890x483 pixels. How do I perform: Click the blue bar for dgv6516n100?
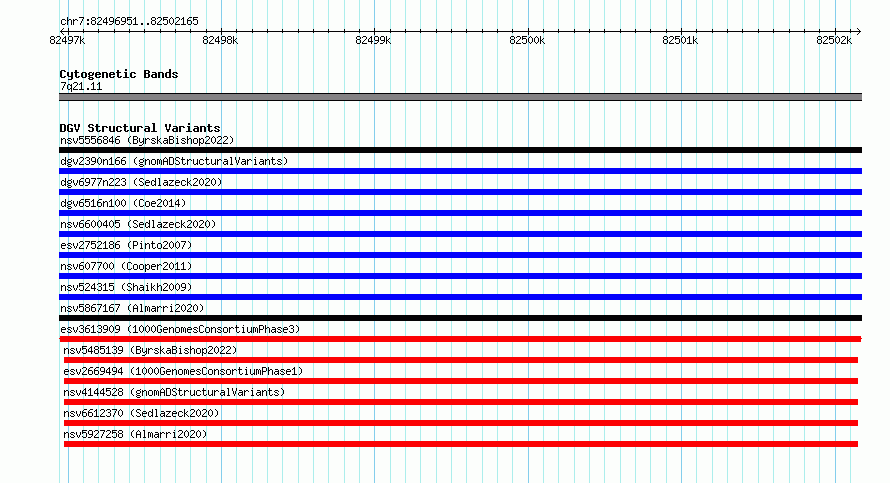pos(460,213)
